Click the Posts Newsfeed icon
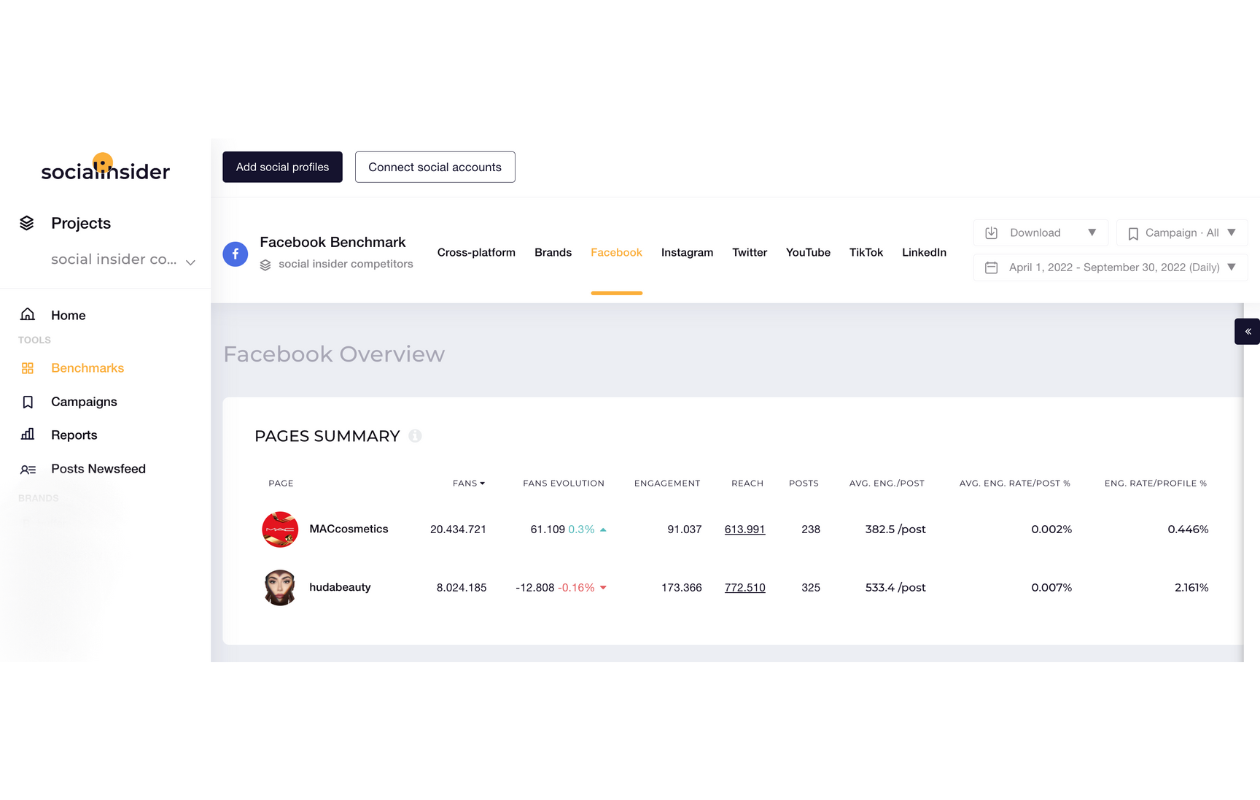This screenshot has width=1260, height=800. (28, 469)
